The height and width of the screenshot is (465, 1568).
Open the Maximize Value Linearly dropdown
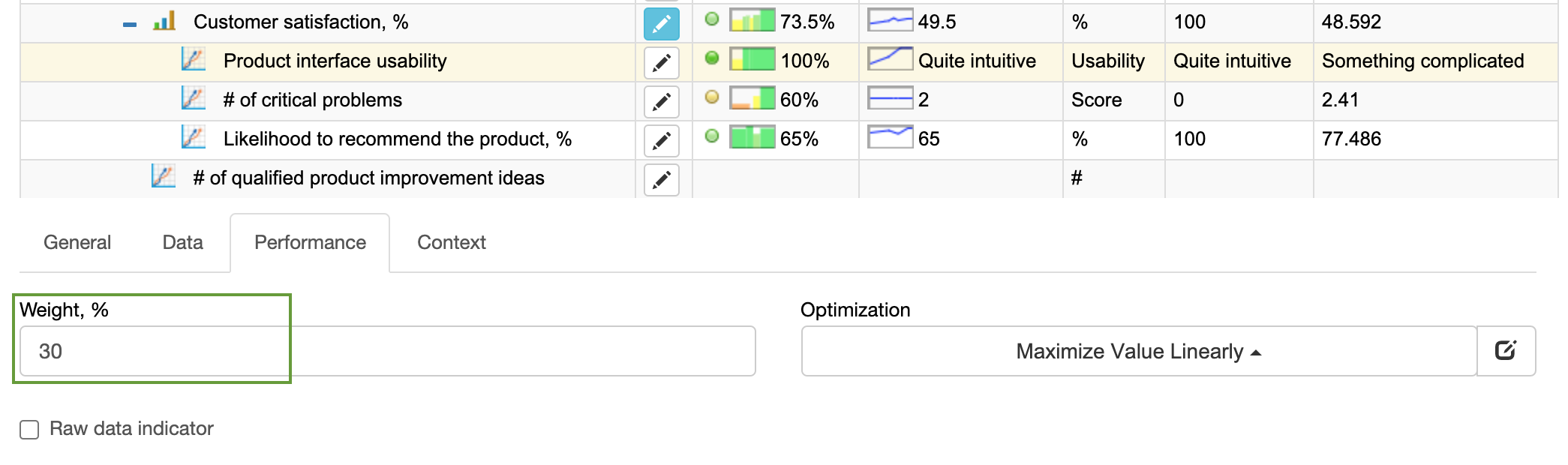coord(1137,350)
